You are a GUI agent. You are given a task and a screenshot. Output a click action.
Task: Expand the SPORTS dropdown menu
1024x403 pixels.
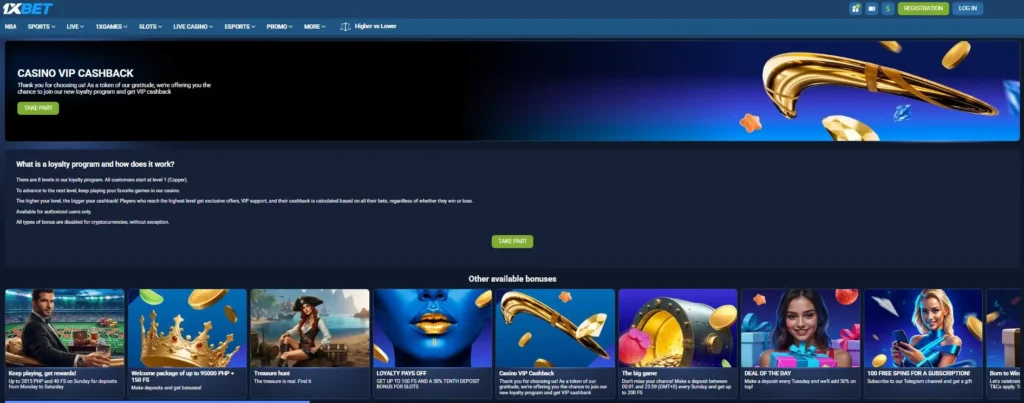(41, 27)
